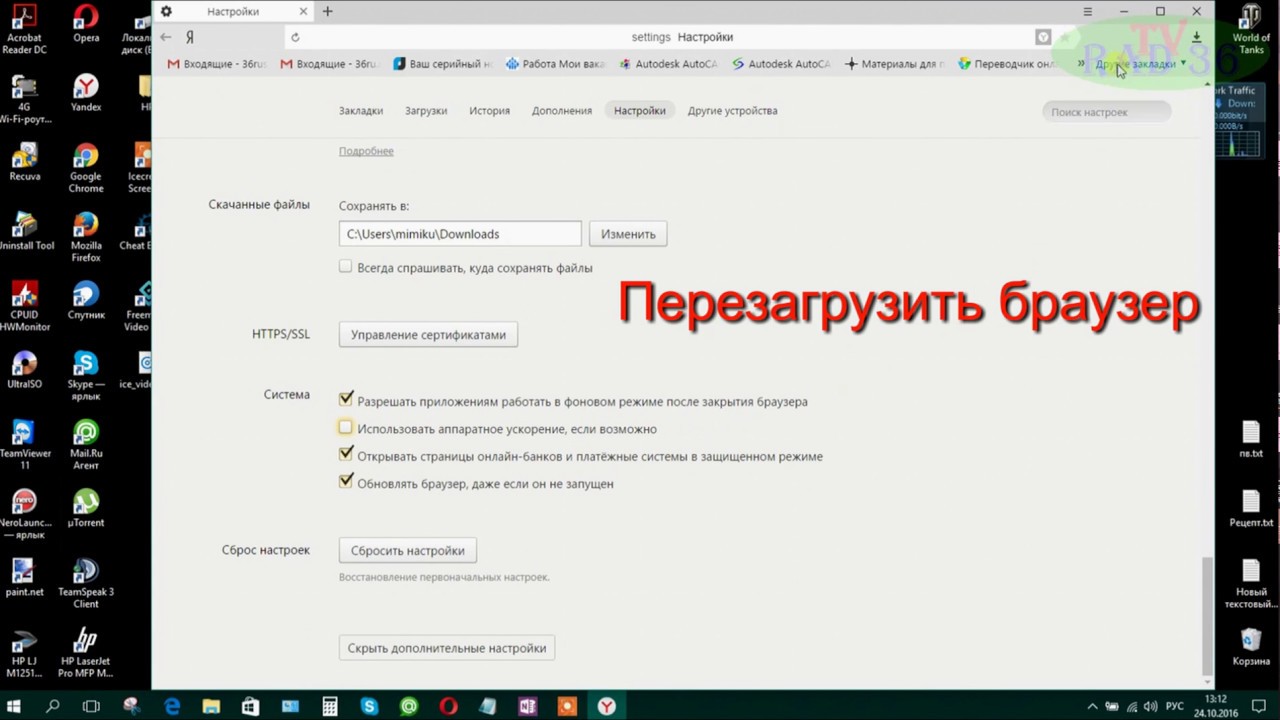The width and height of the screenshot is (1280, 720).
Task: Open the Дополнения tab
Action: click(562, 111)
